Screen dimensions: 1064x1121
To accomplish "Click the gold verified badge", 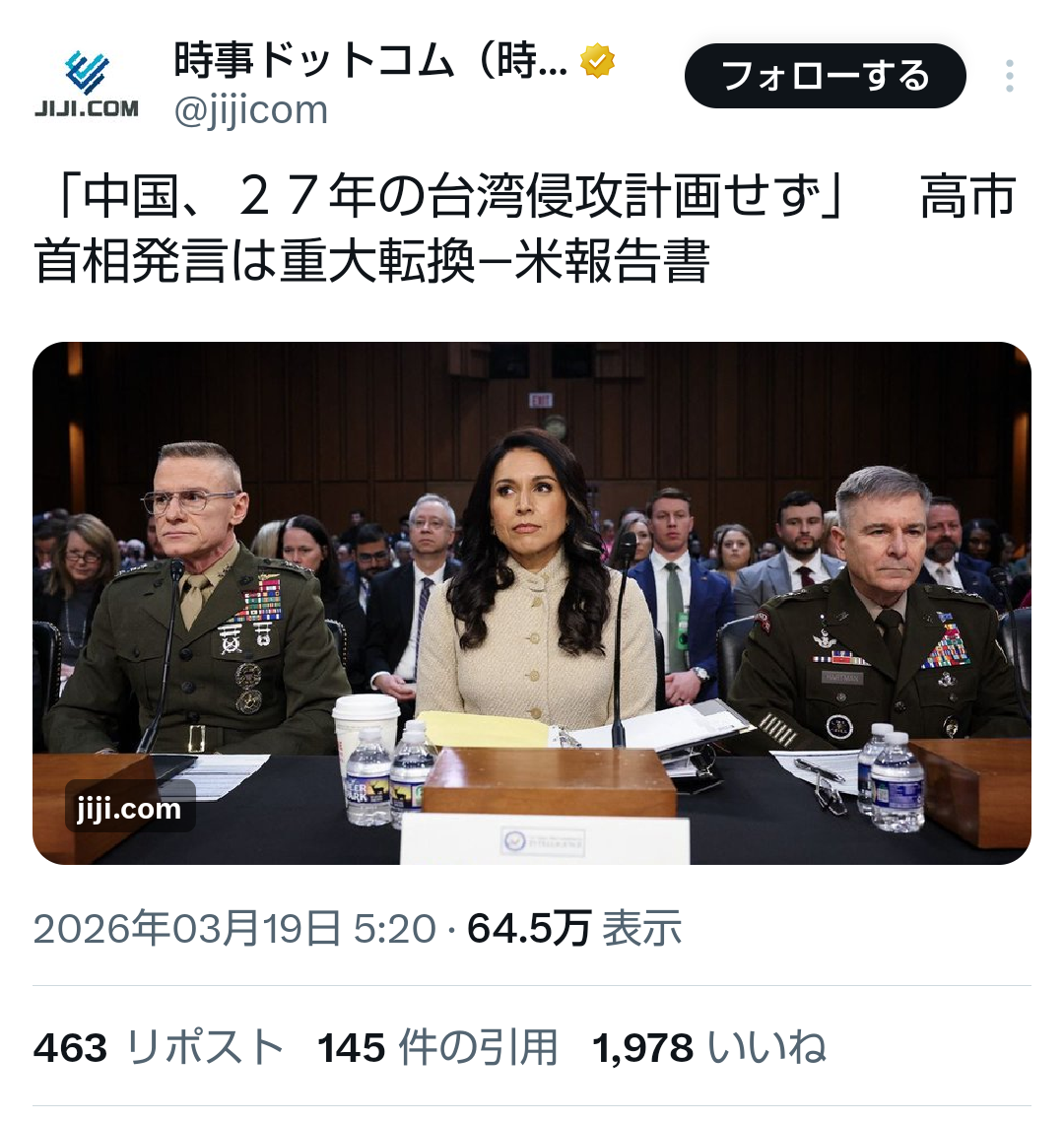I will 598,61.
